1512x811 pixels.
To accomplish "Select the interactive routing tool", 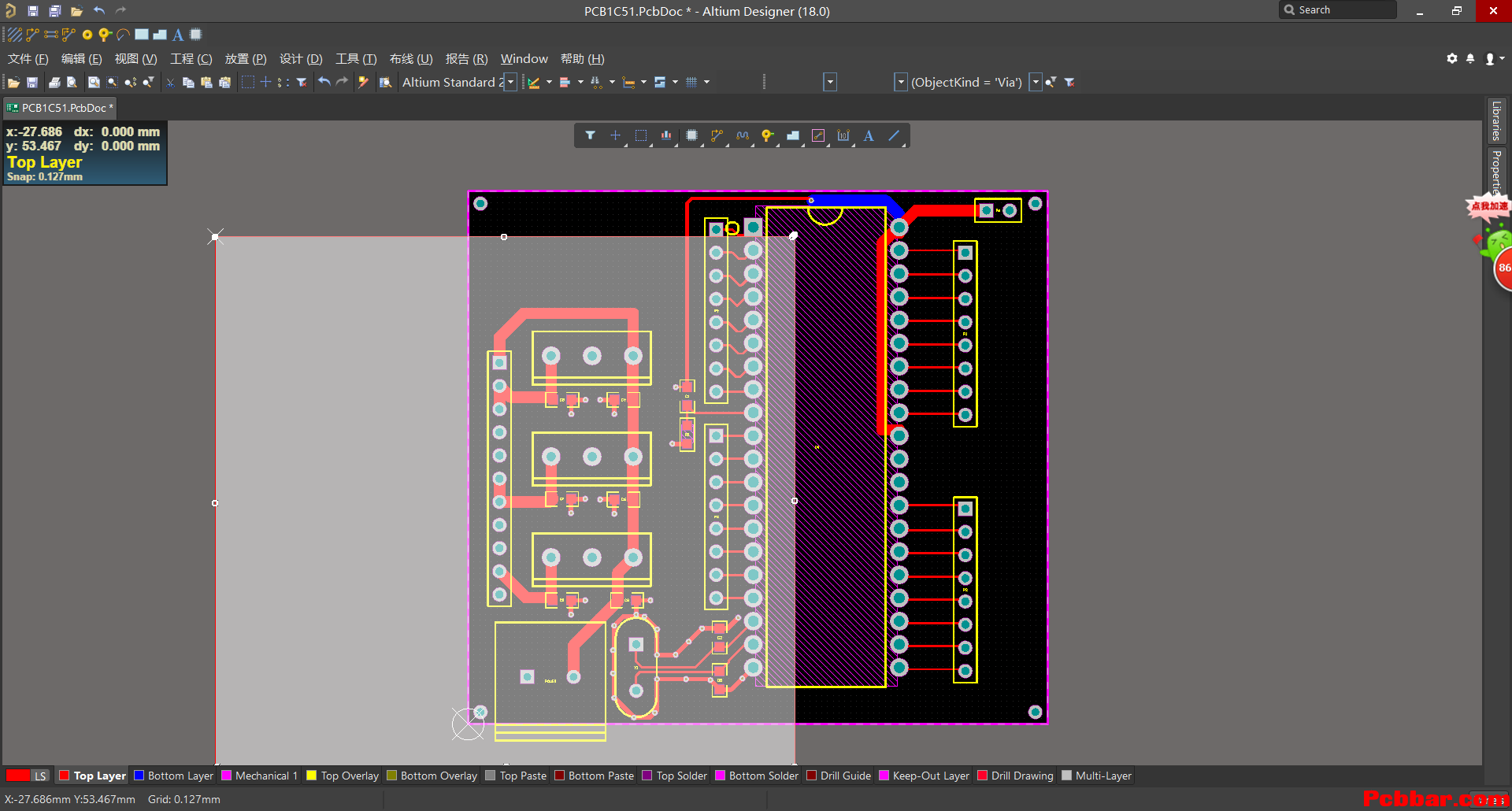I will click(x=717, y=135).
